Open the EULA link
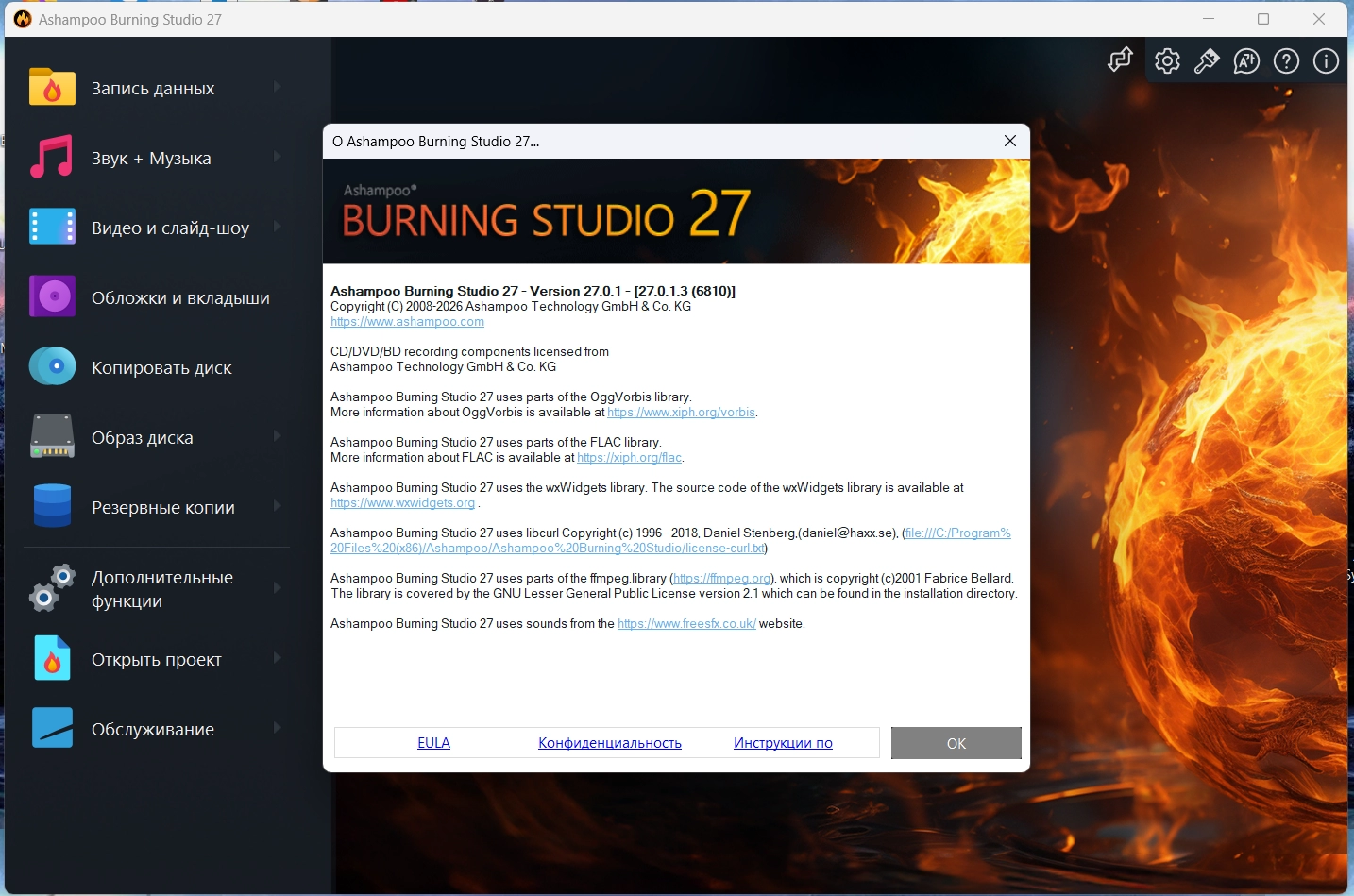 433,743
